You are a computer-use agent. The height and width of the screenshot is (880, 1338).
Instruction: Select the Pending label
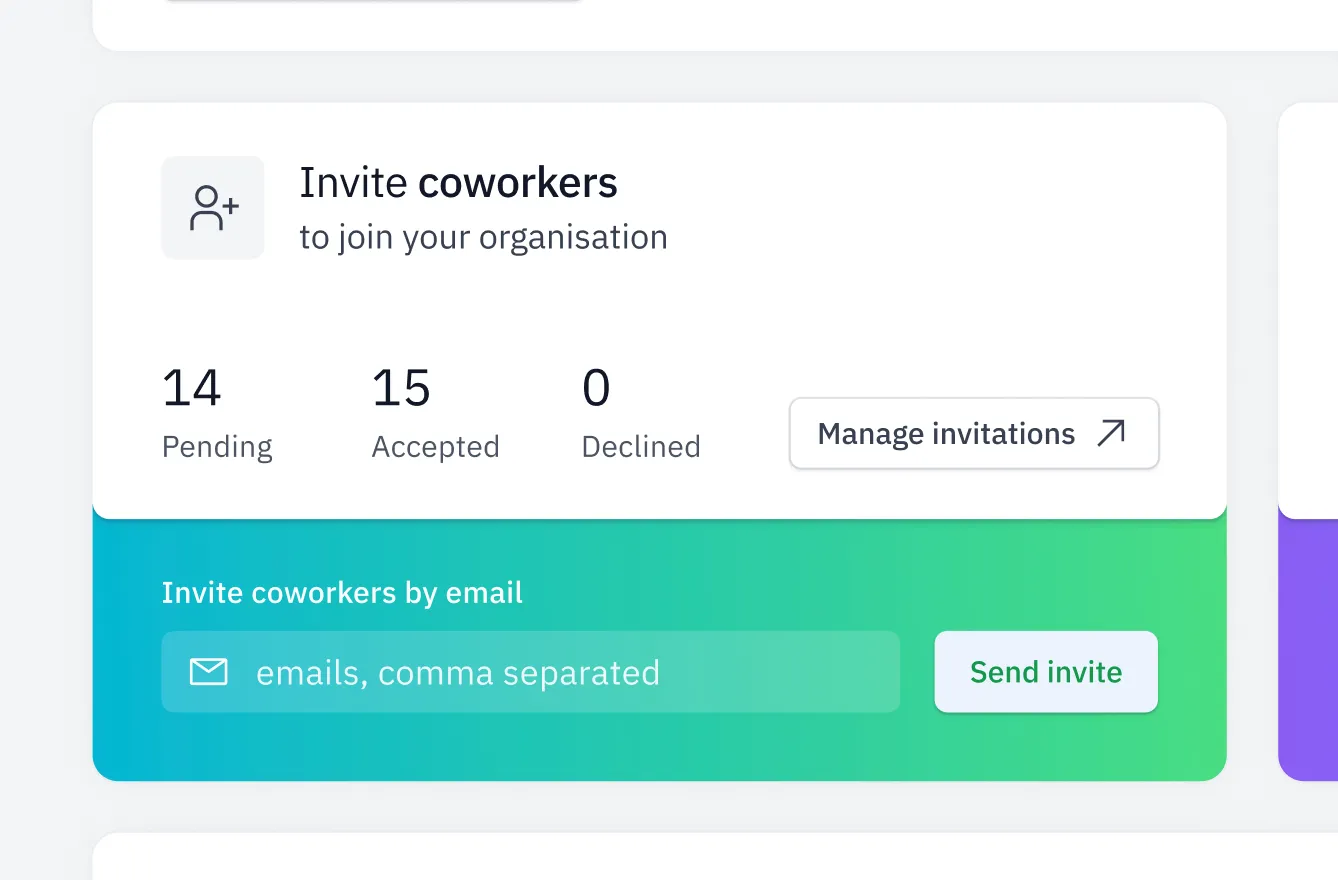pyautogui.click(x=217, y=446)
